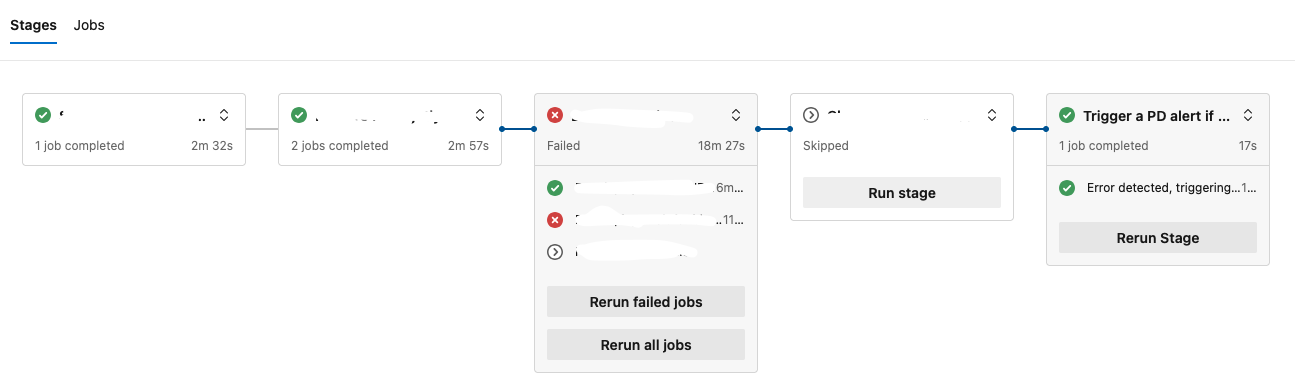This screenshot has height=386, width=1295.
Task: Switch to the Jobs tab
Action: pyautogui.click(x=89, y=25)
